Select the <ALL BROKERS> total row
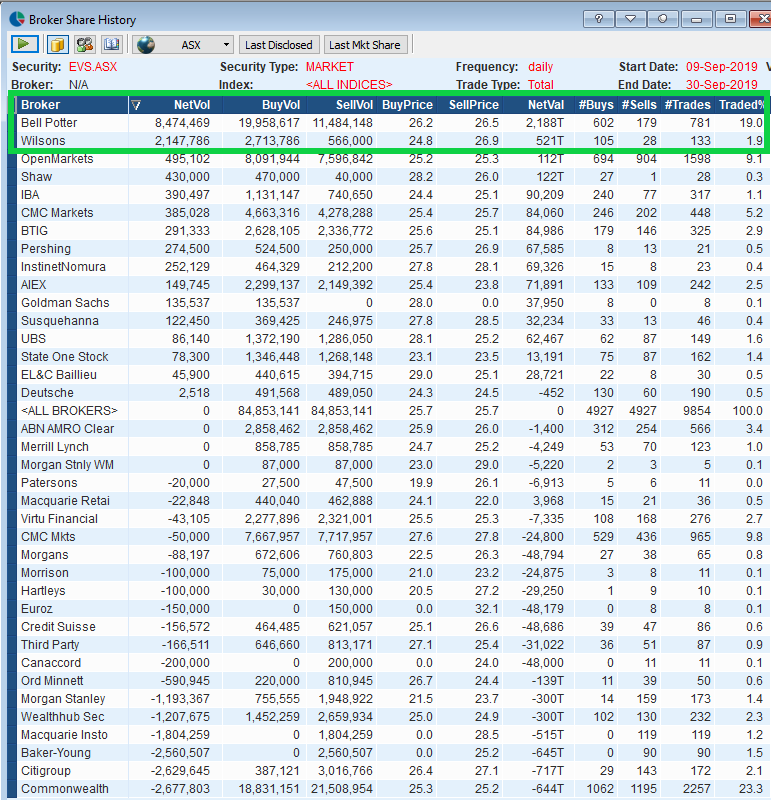Viewport: 771px width, 800px height. [391, 411]
